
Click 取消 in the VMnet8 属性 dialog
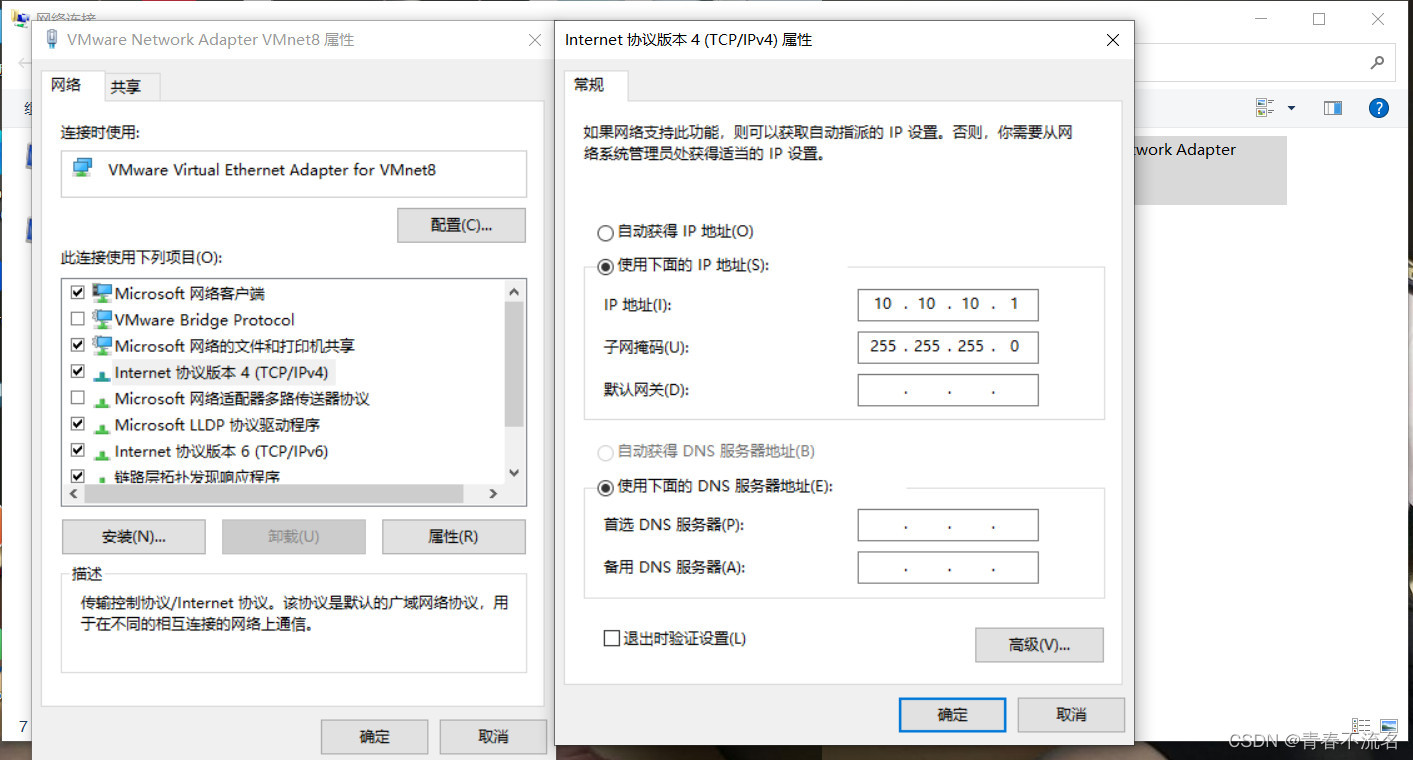tap(493, 737)
